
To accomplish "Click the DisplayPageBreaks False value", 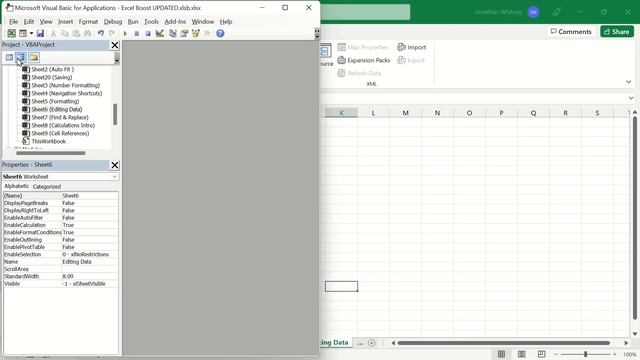I will tap(90, 203).
